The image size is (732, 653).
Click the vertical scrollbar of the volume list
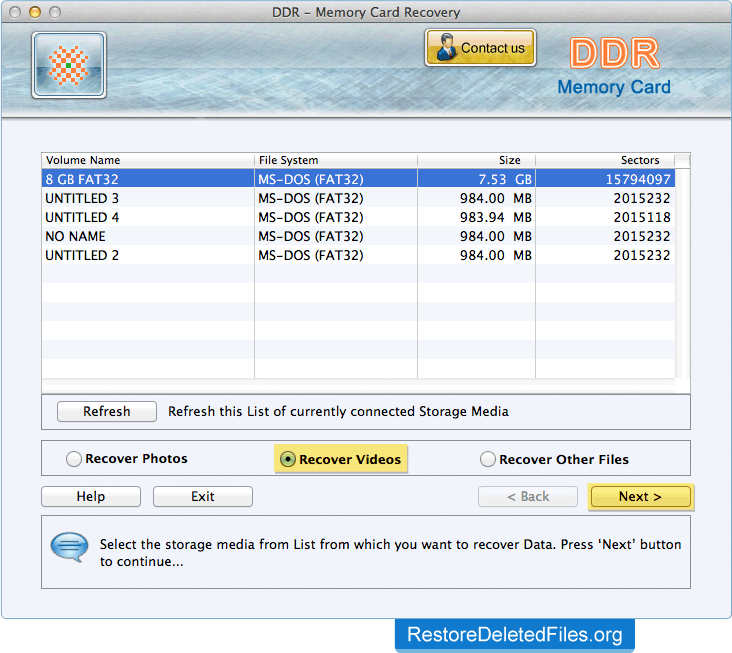pyautogui.click(x=682, y=273)
